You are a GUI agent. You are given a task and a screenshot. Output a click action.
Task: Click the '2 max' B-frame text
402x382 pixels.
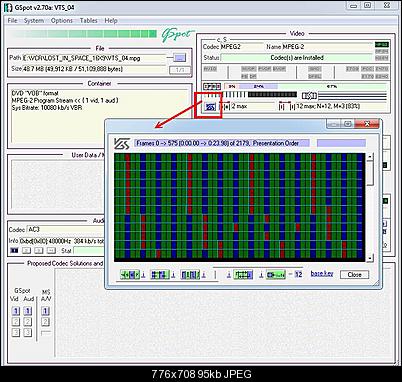(239, 106)
